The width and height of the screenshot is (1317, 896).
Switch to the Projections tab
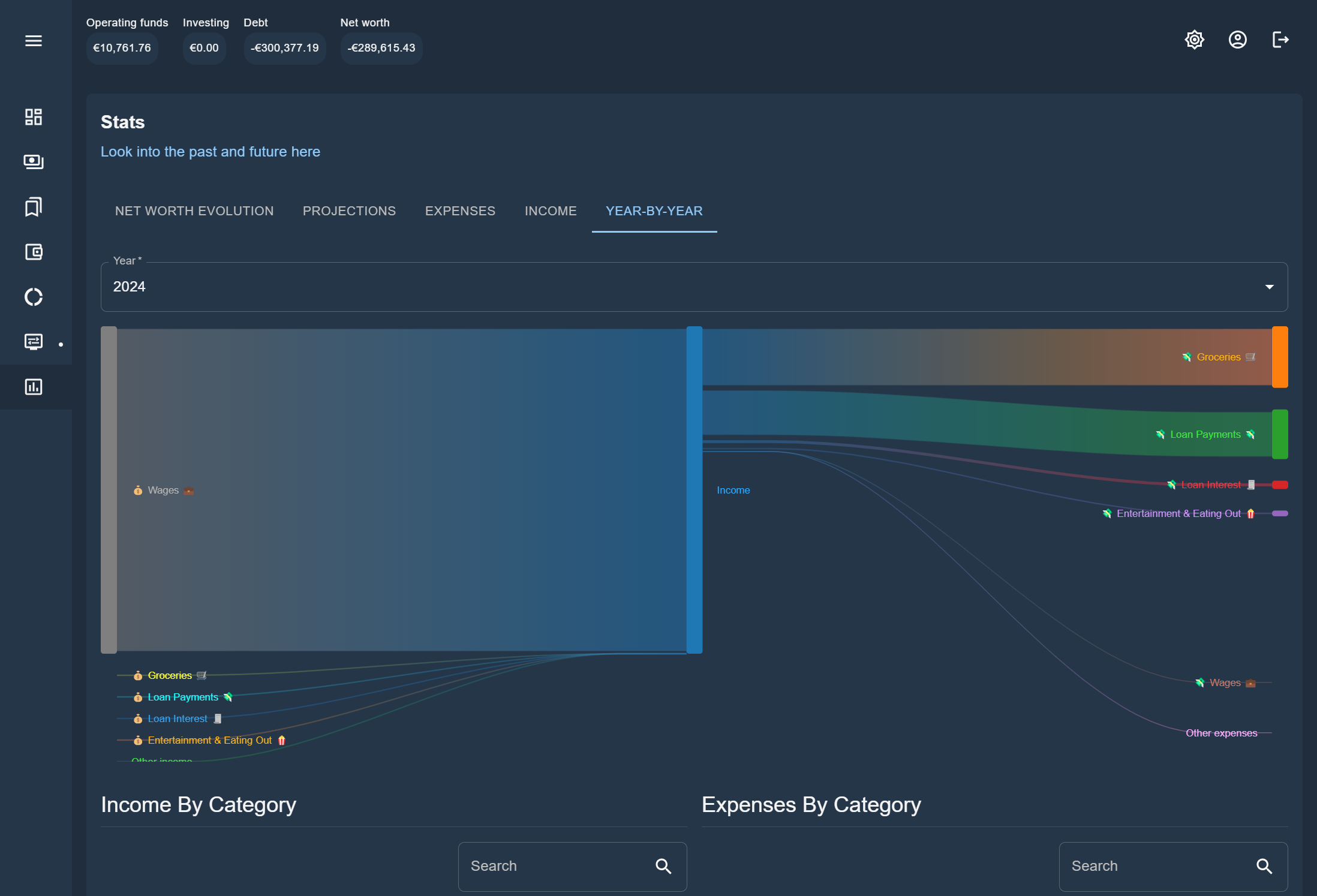(x=349, y=211)
